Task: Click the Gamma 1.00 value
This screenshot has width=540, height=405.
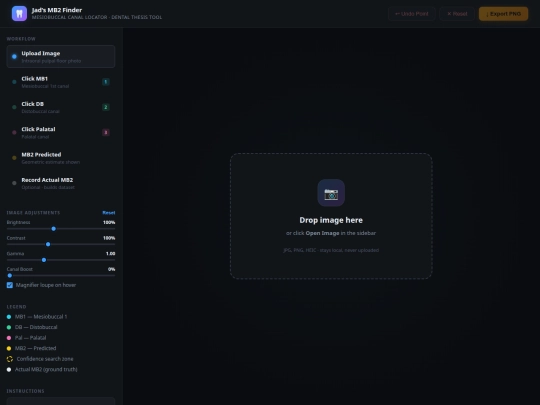Action: pyautogui.click(x=111, y=253)
